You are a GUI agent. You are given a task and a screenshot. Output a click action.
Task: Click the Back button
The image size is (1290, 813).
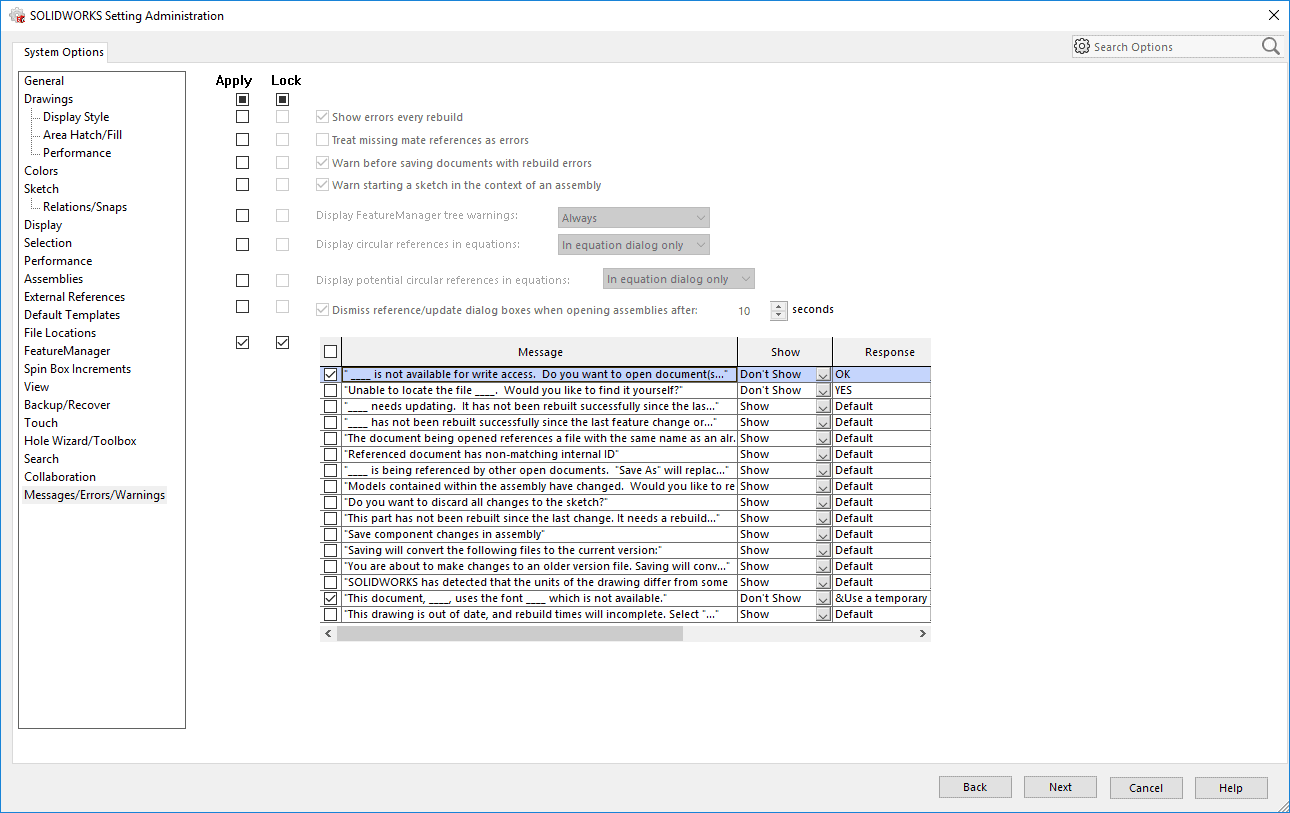click(975, 787)
